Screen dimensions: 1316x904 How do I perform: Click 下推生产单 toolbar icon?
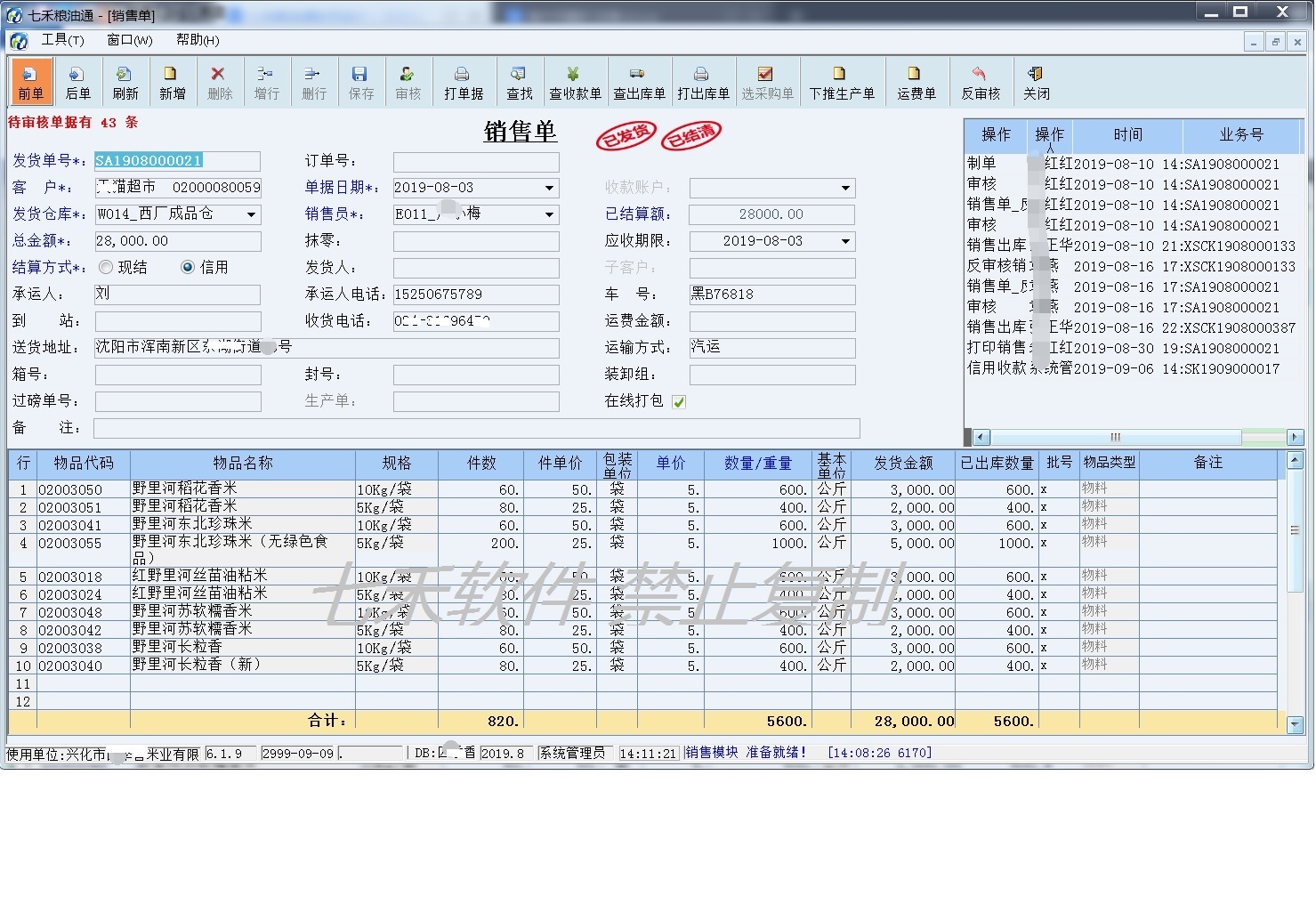click(x=842, y=83)
